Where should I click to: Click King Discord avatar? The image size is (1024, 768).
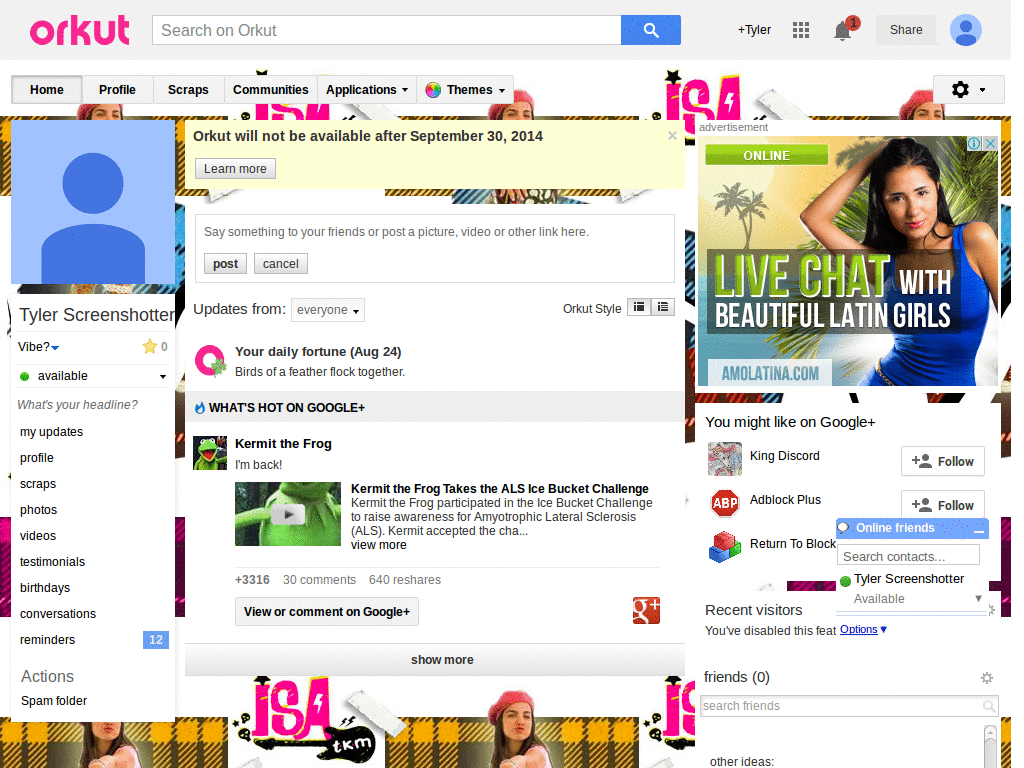725,458
